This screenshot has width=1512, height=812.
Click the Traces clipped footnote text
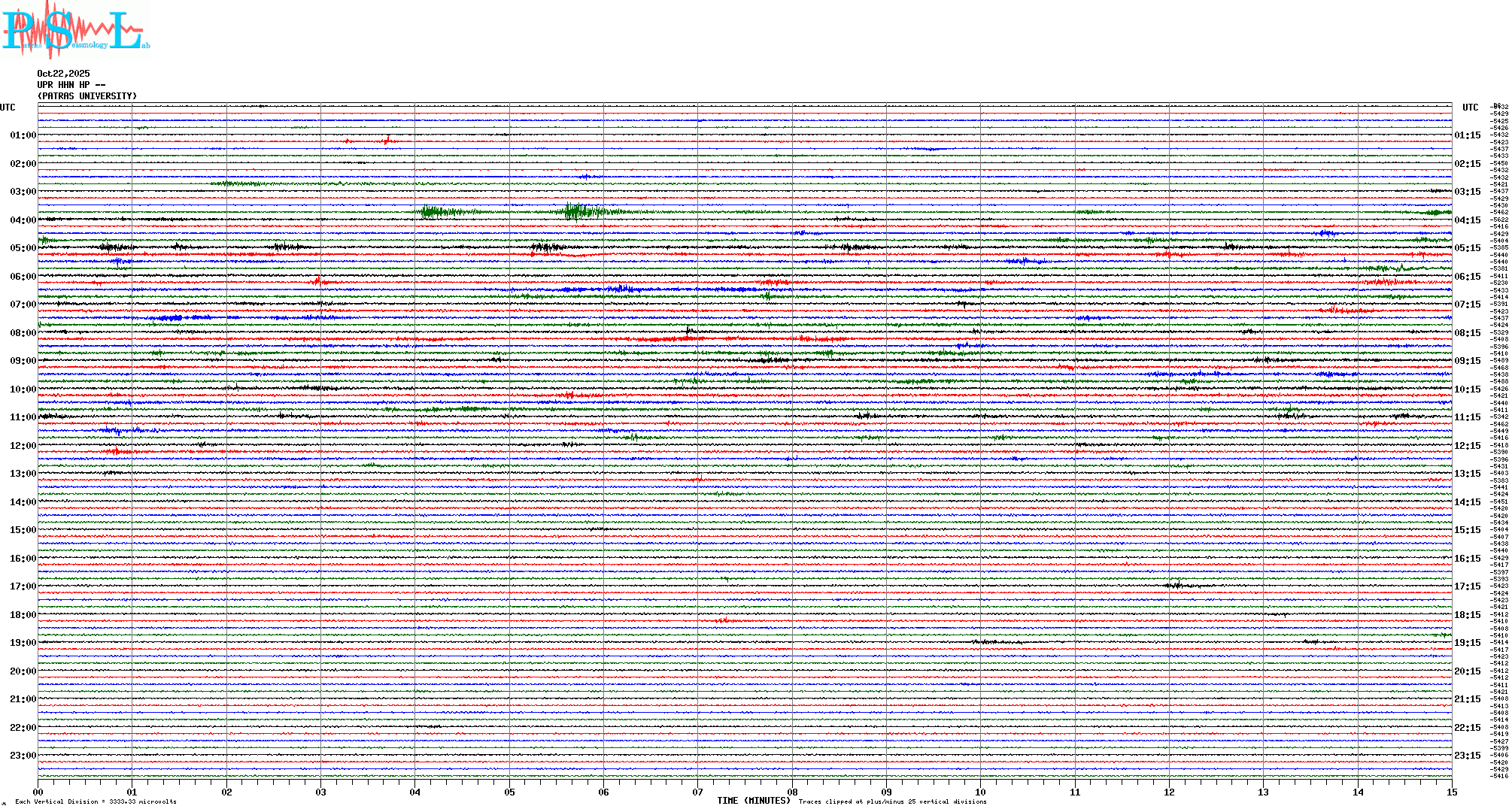(892, 802)
